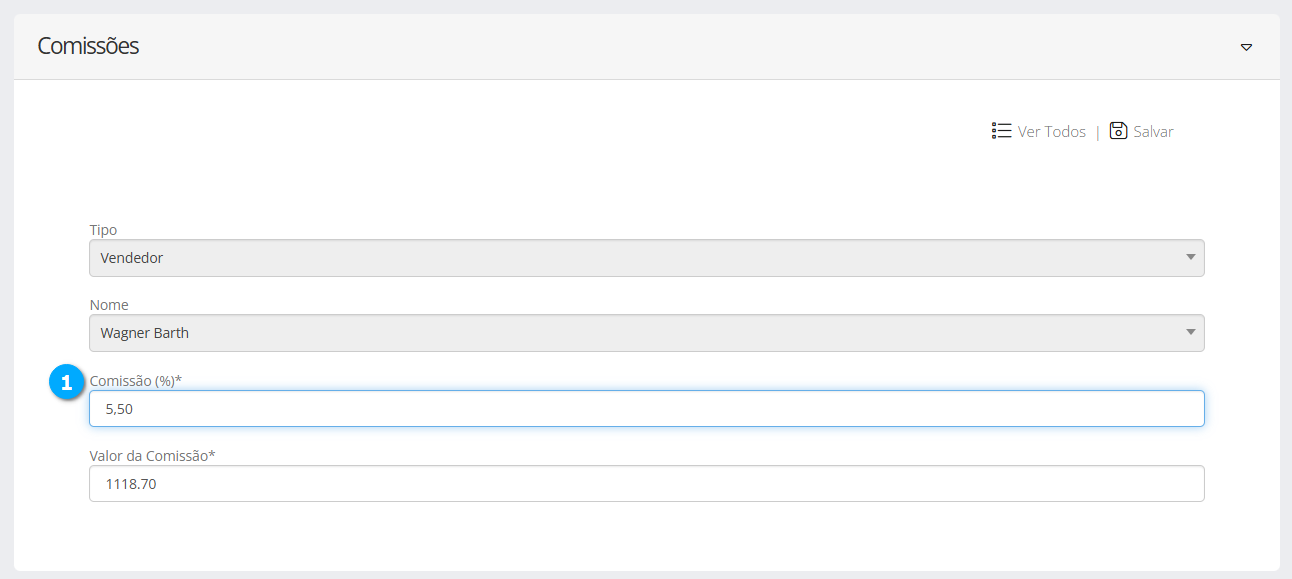Click the blue step 1 badge
This screenshot has width=1292, height=579.
pyautogui.click(x=67, y=383)
